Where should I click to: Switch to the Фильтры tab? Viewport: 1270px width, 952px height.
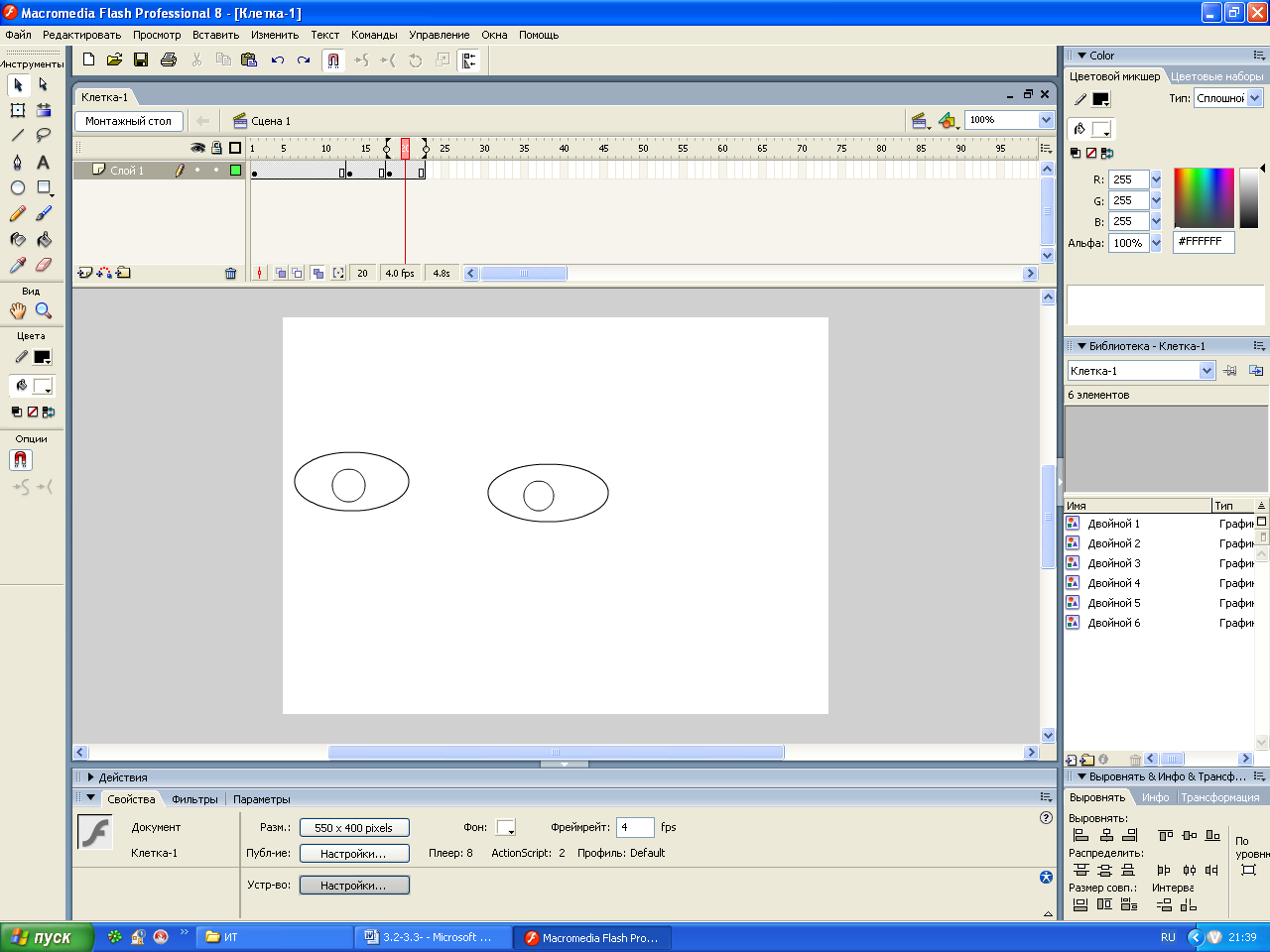194,799
